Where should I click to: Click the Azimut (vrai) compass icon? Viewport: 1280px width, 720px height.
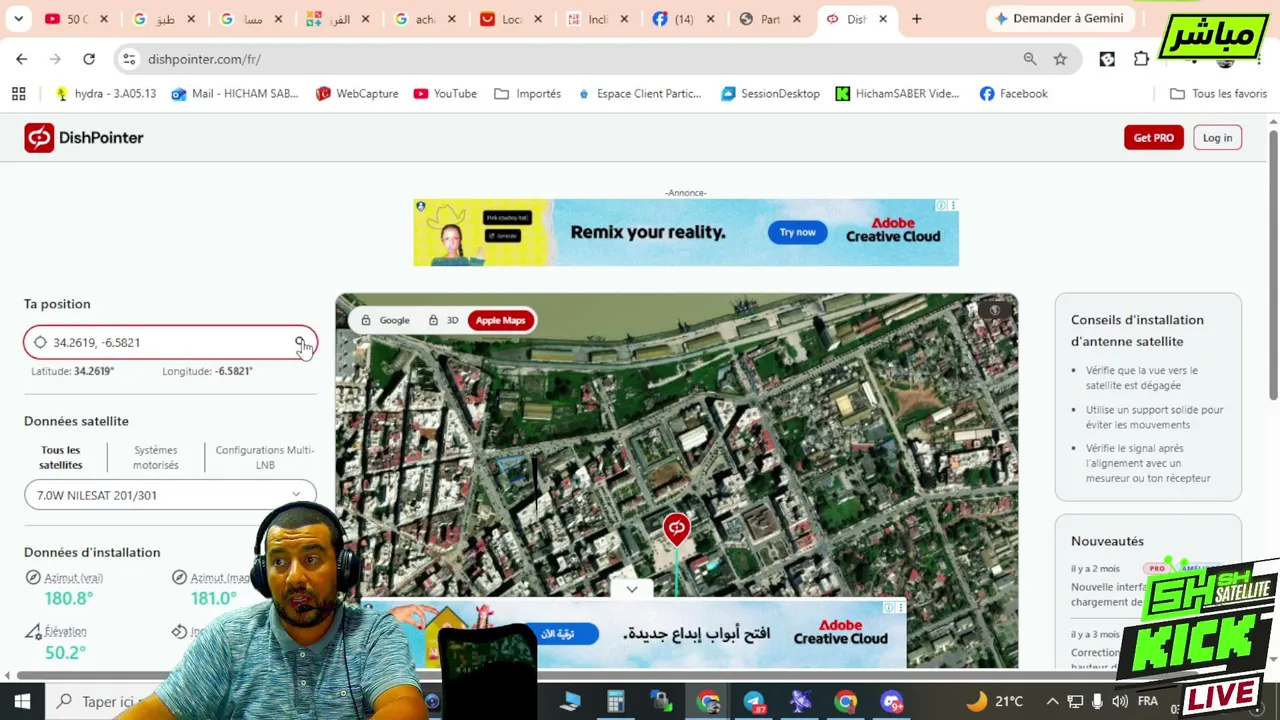tap(33, 578)
